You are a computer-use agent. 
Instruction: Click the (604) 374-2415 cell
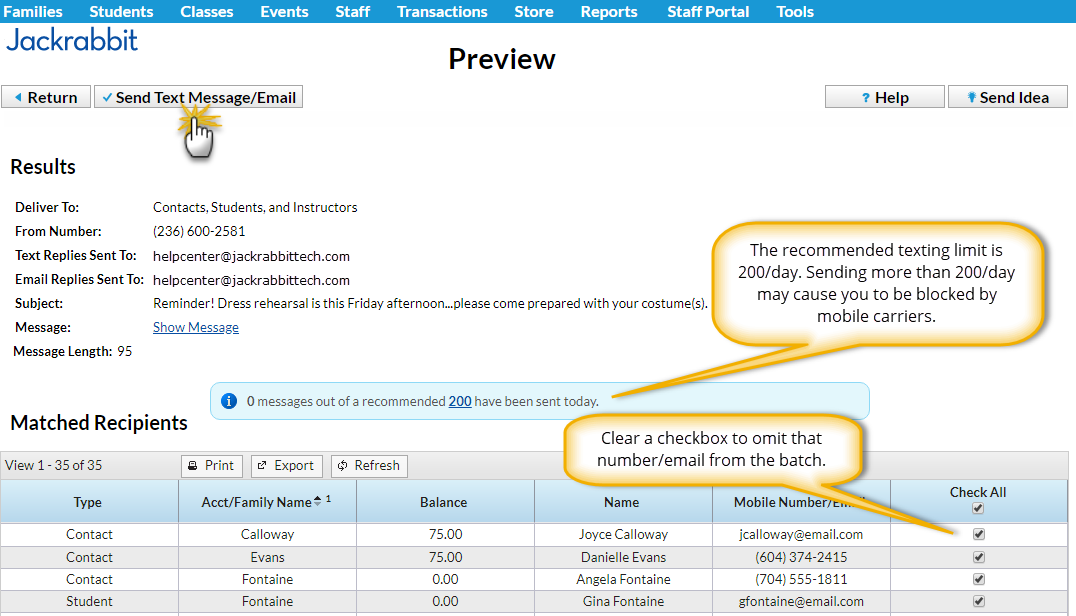point(801,557)
